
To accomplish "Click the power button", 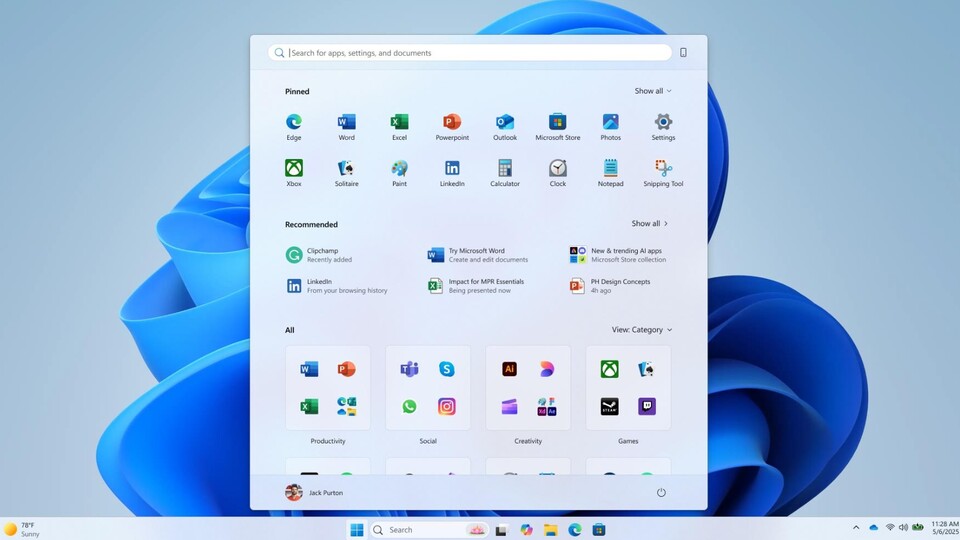I will [661, 493].
